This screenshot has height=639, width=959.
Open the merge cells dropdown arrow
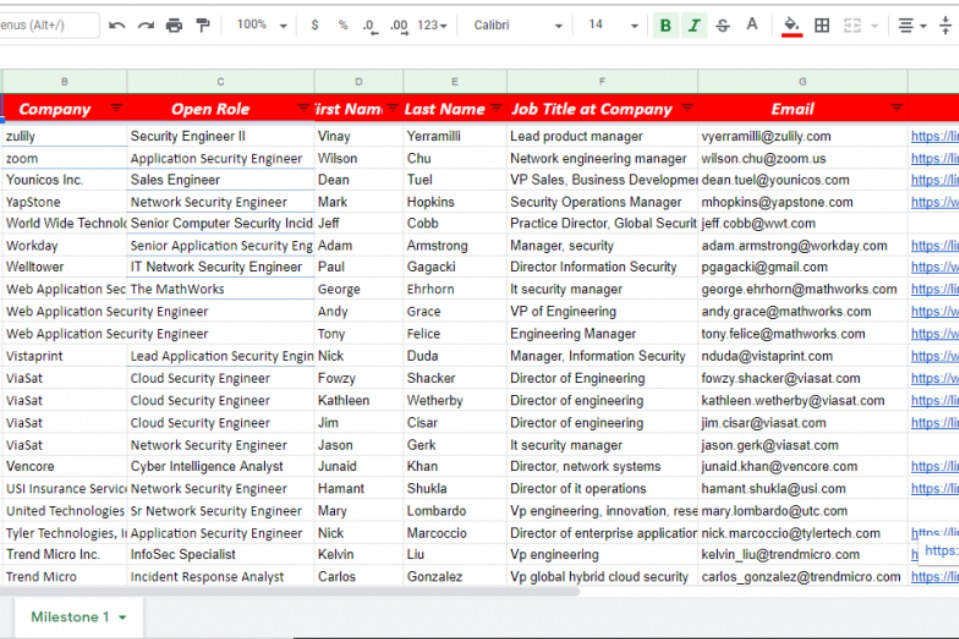875,26
